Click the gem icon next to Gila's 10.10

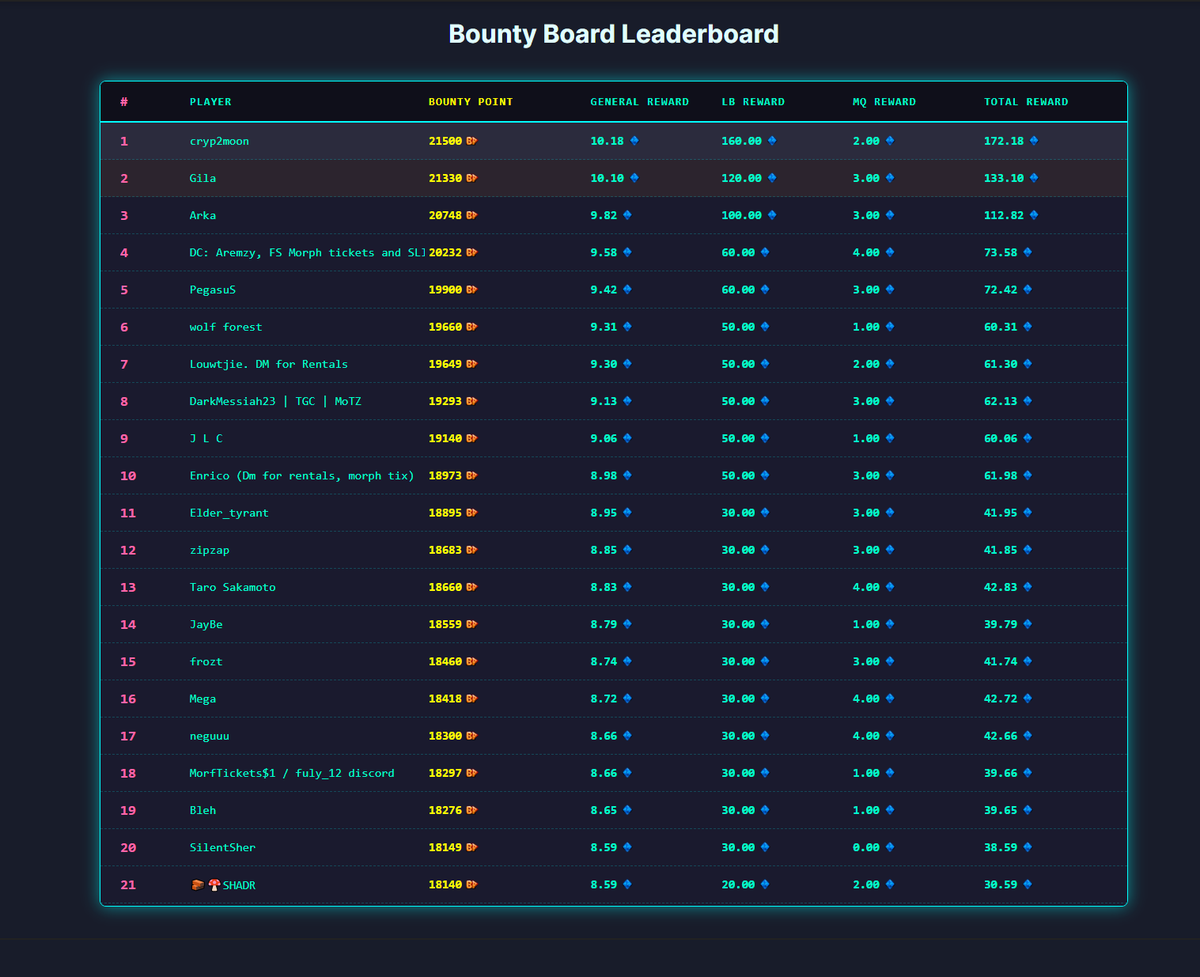coord(634,178)
